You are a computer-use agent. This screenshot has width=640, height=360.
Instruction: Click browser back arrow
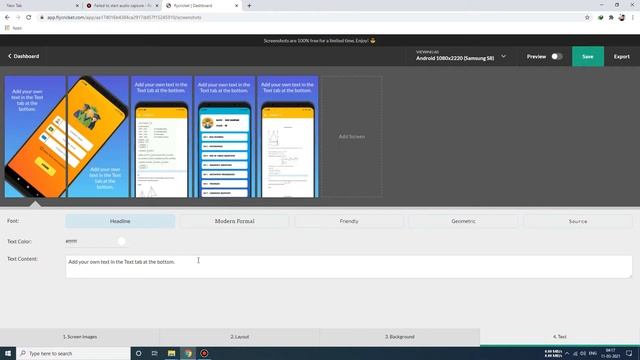click(x=7, y=18)
